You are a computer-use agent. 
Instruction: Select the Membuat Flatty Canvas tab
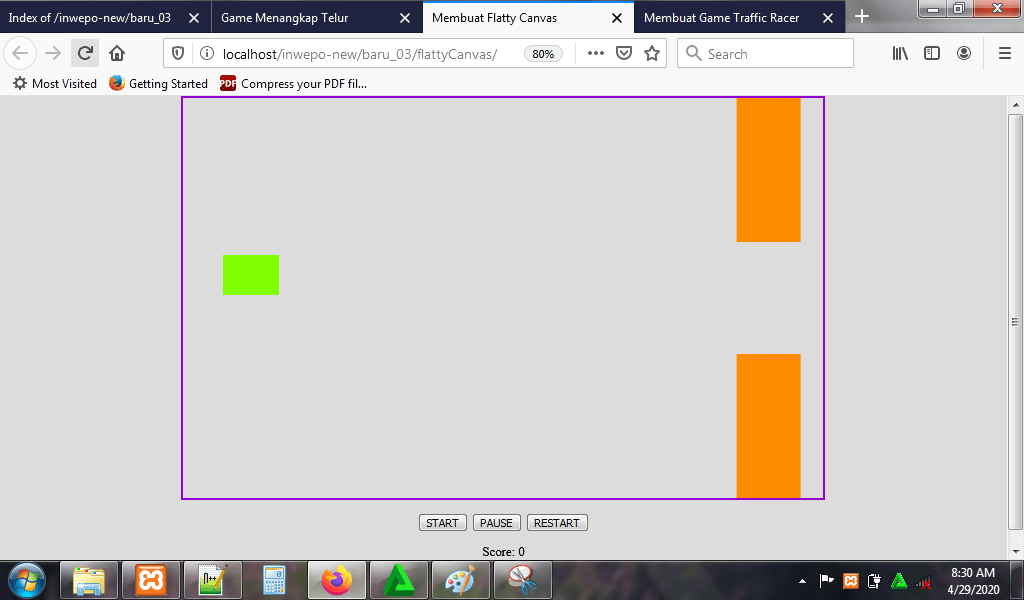click(494, 18)
